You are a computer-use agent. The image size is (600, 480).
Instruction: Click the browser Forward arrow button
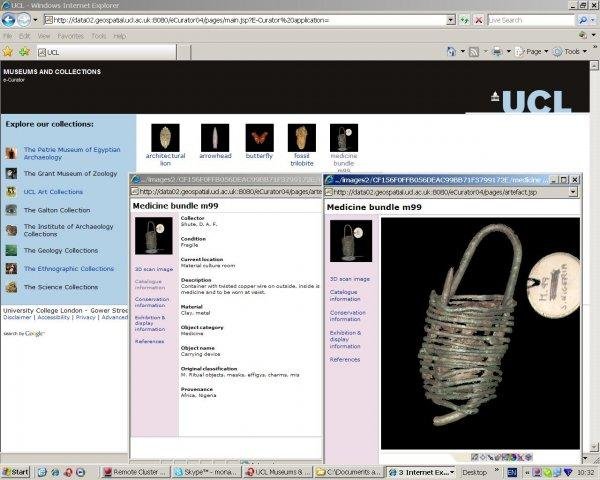24,20
